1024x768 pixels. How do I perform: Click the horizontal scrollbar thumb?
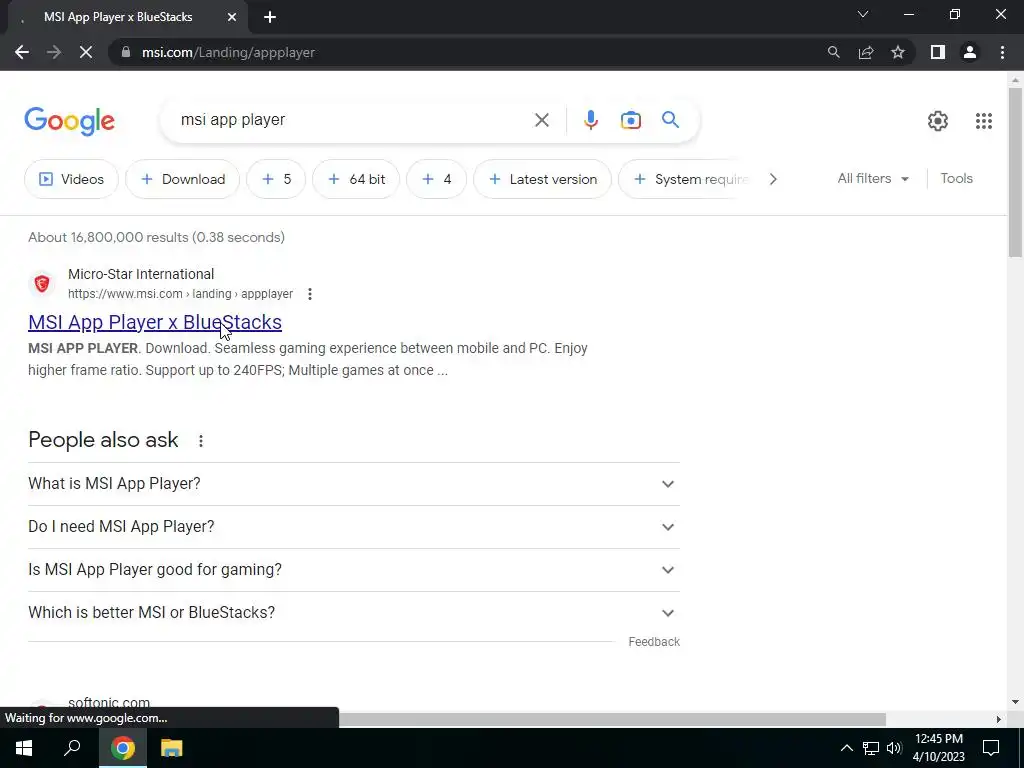coord(611,719)
